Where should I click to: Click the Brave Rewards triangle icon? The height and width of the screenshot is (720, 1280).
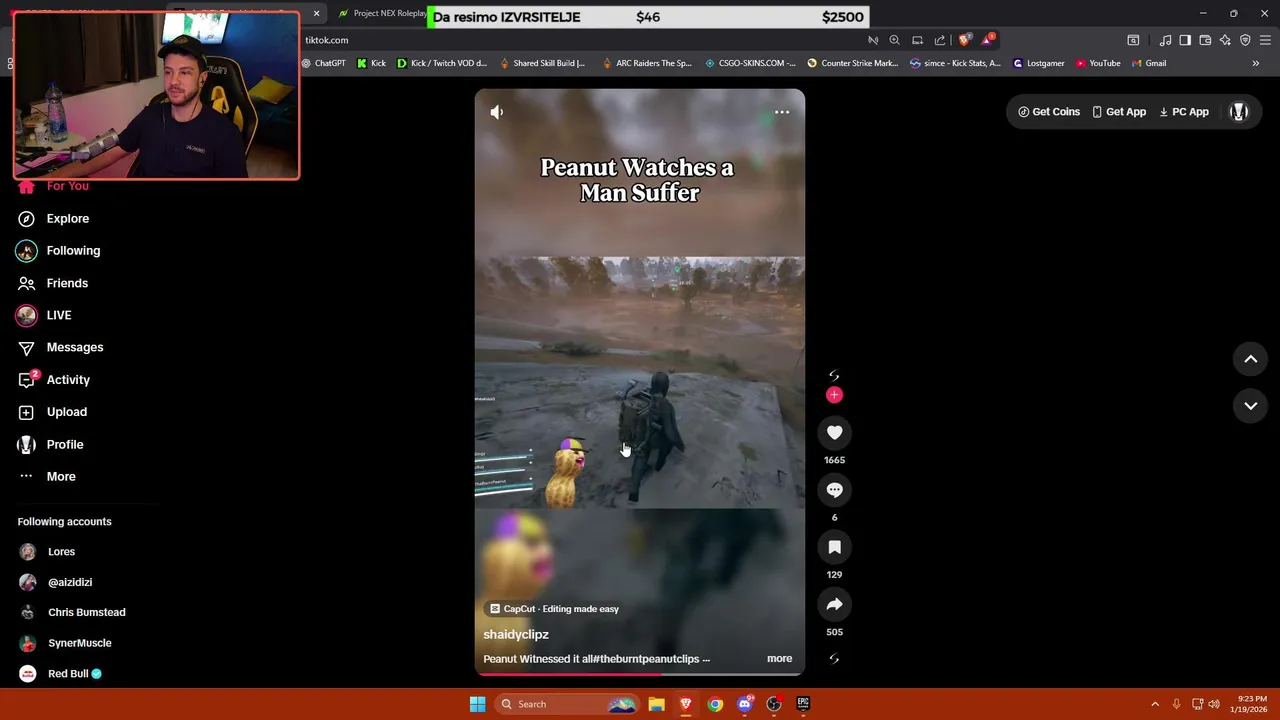(987, 40)
